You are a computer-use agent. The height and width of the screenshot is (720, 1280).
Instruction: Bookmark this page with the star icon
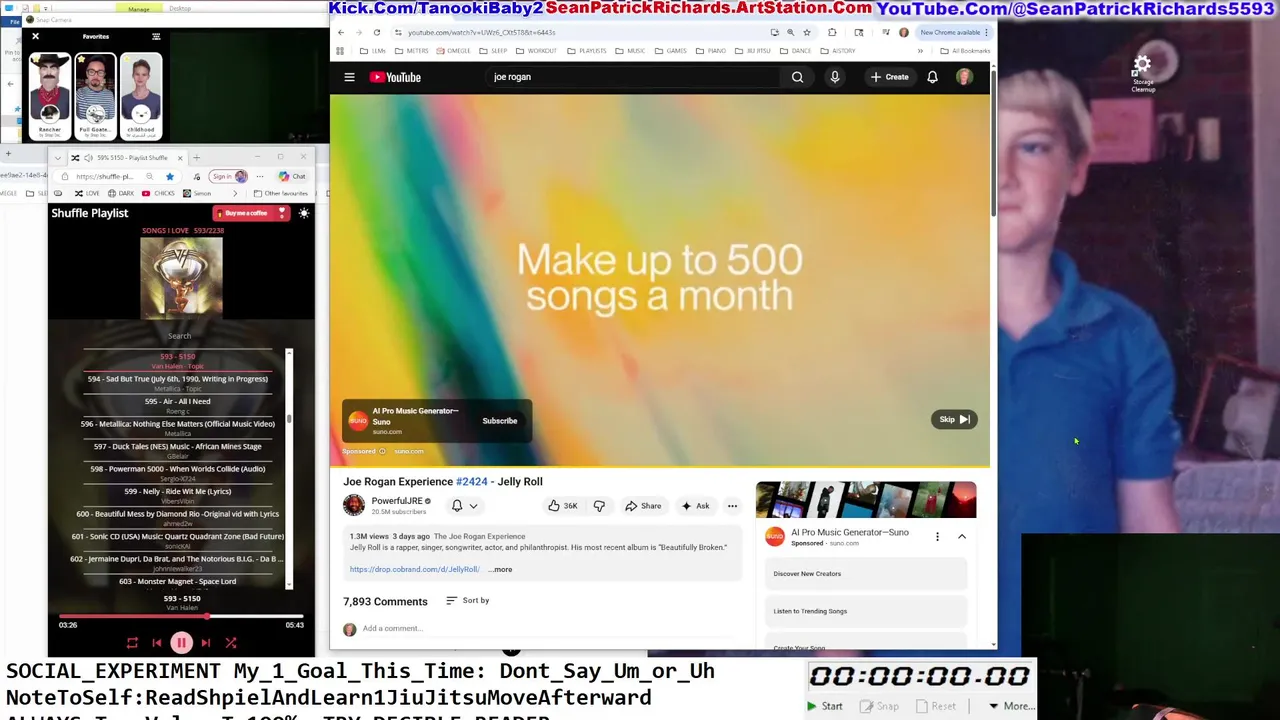(807, 32)
